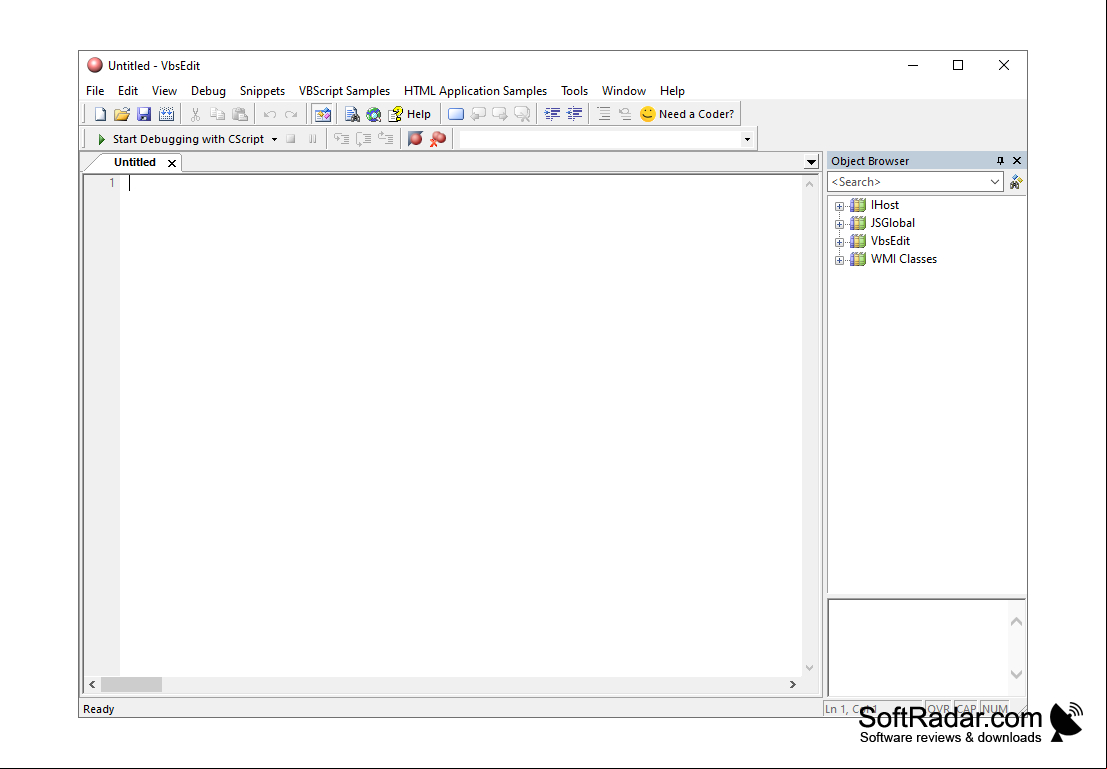
Task: Click the binoculars search icon in Object Browser
Action: pos(1016,183)
